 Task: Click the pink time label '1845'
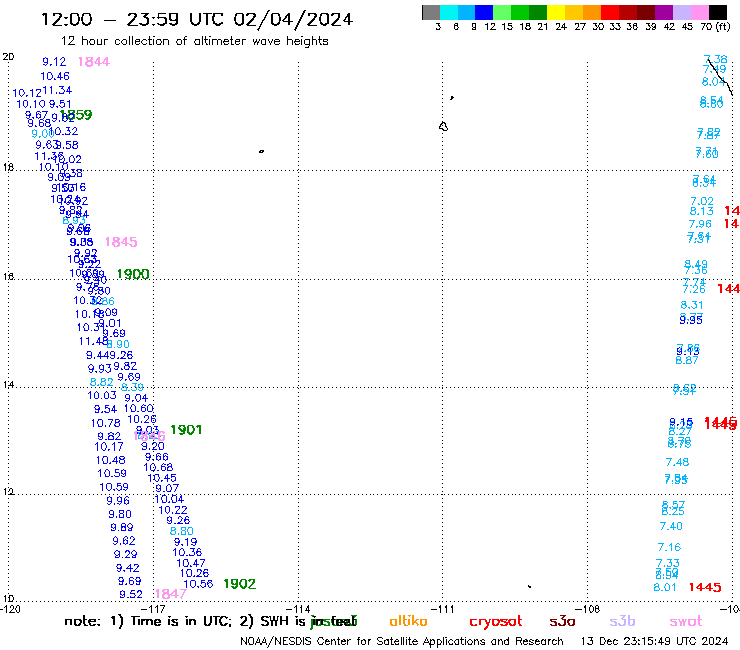pos(121,242)
